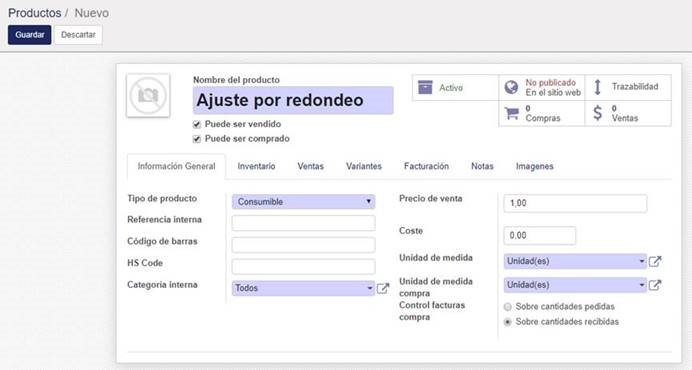The width and height of the screenshot is (692, 370).
Task: Click the Activo status button label
Action: point(451,88)
